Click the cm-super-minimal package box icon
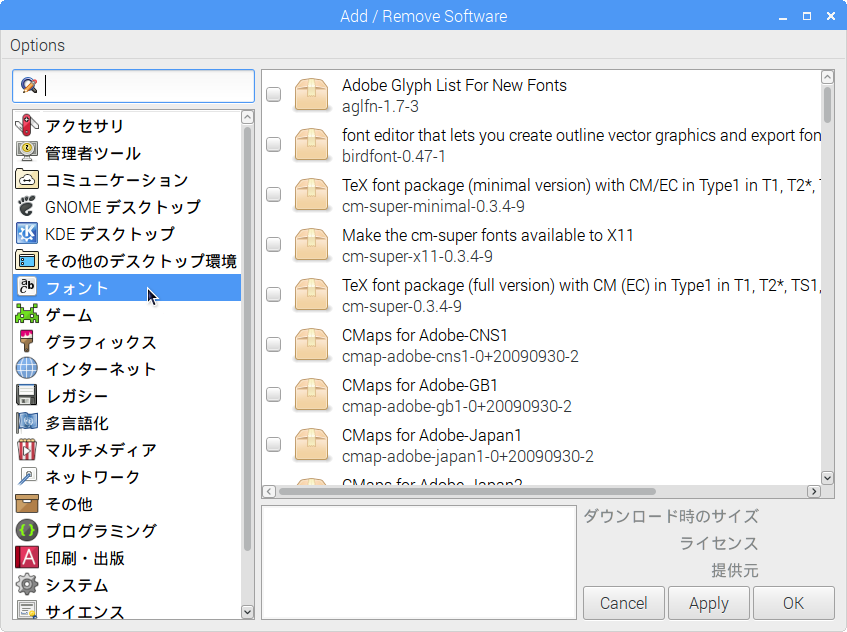The height and width of the screenshot is (632, 847). (x=311, y=194)
